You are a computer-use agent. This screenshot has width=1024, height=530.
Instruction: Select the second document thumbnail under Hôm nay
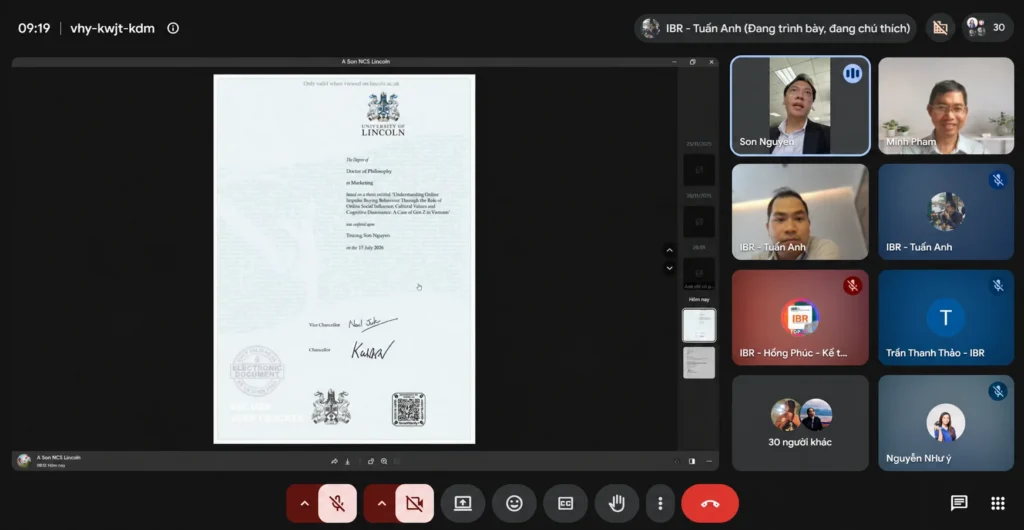699,362
